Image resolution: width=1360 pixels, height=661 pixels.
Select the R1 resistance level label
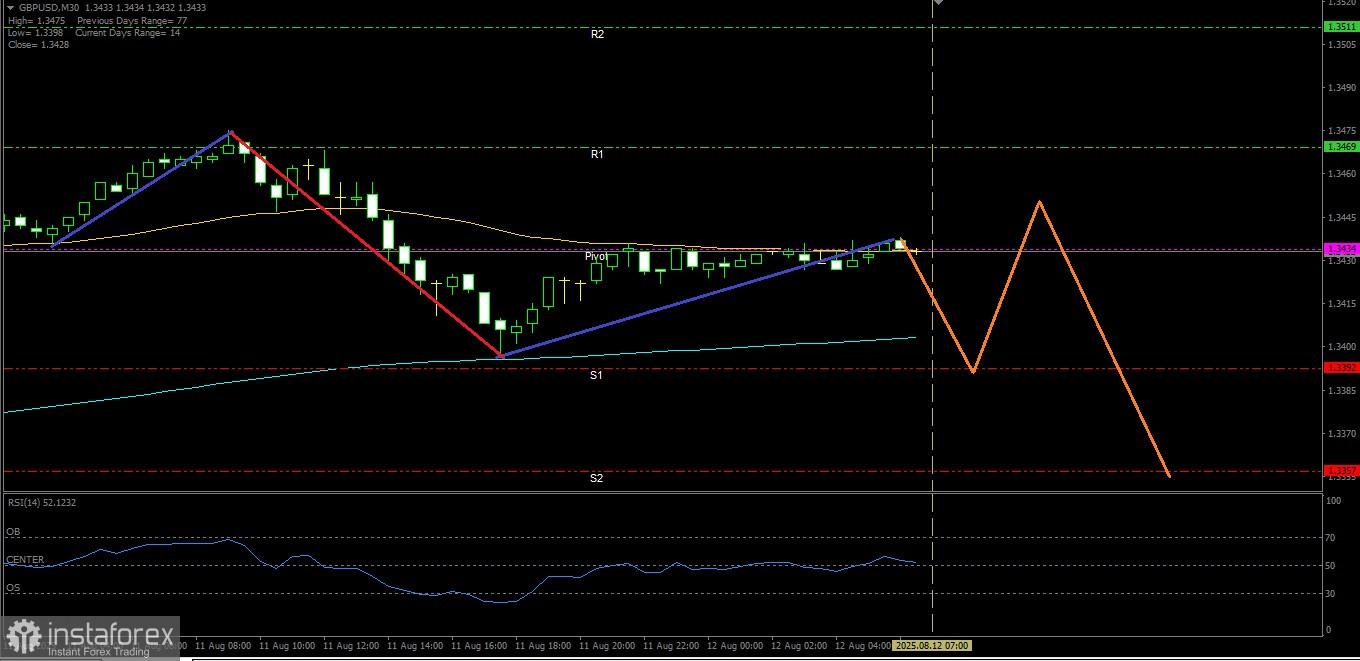tap(597, 154)
